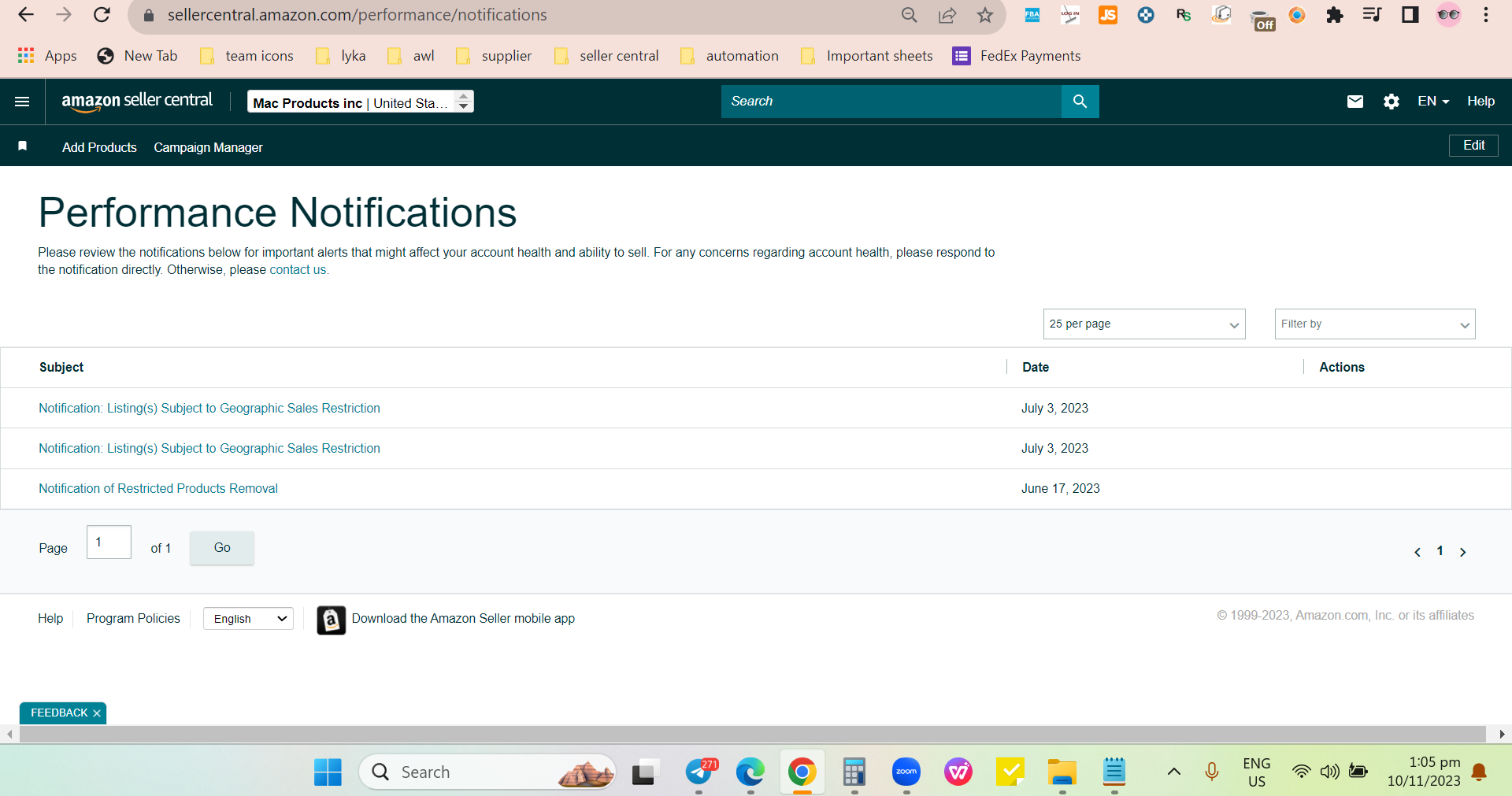Click the Apps grid shortcut
Viewport: 1512px width, 796px height.
click(47, 56)
